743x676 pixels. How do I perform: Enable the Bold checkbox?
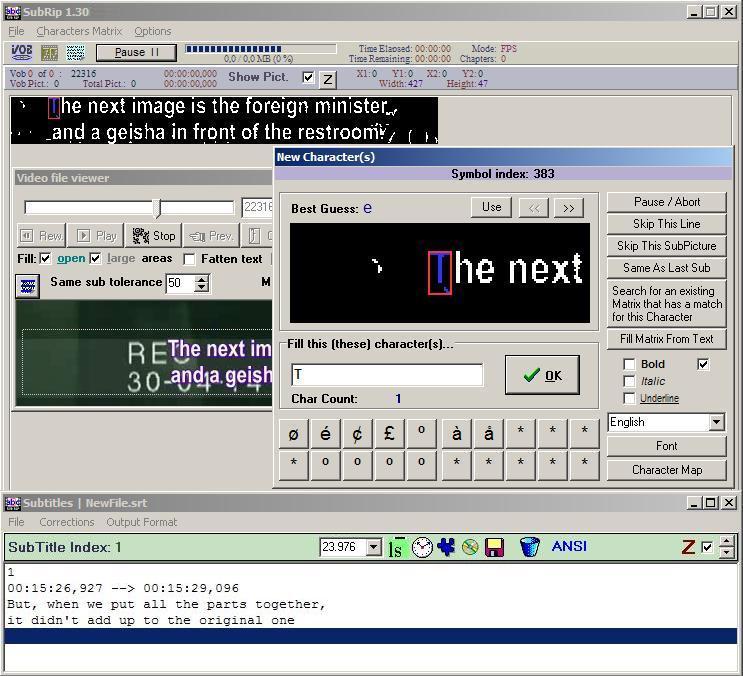click(x=629, y=364)
